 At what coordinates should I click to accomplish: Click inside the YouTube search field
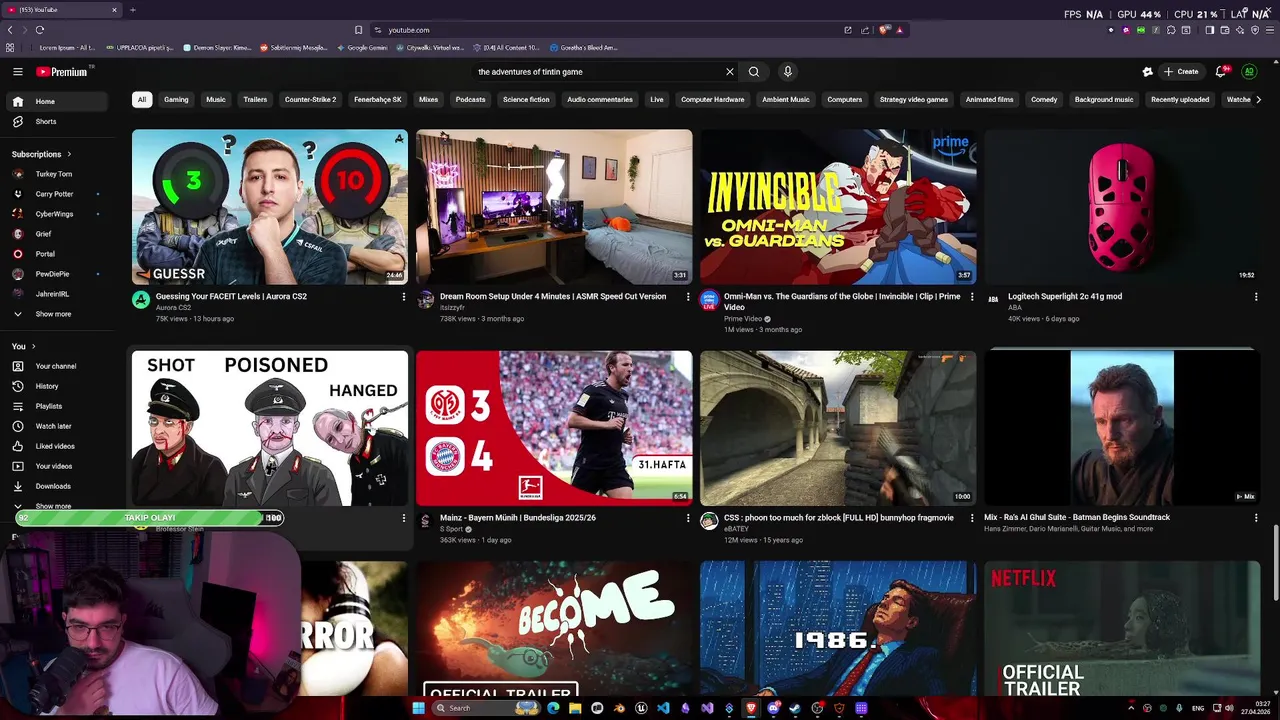click(x=598, y=72)
